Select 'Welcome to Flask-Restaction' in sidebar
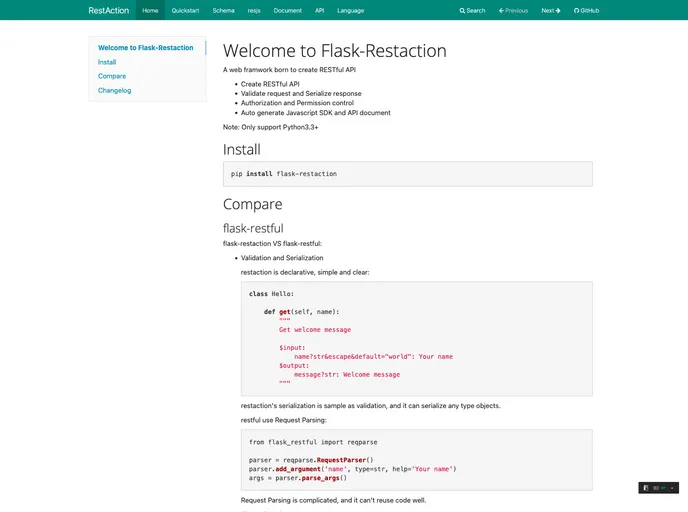688x512 pixels. click(146, 47)
